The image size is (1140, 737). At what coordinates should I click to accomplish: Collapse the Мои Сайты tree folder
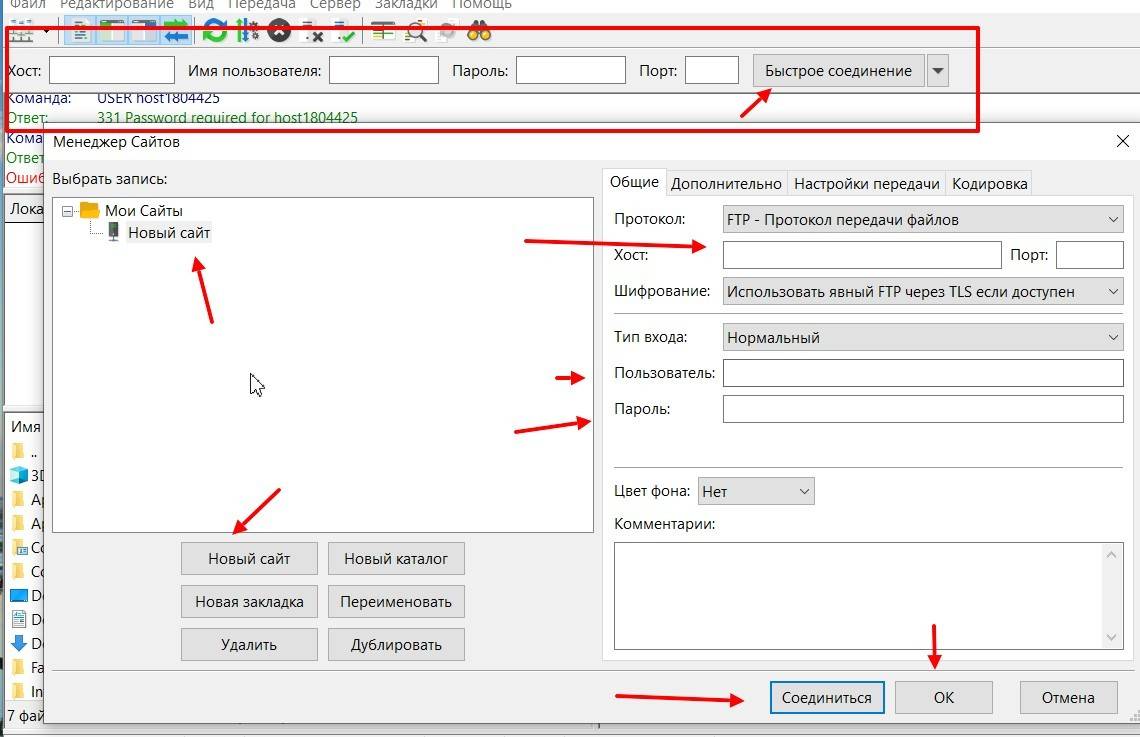(x=68, y=211)
